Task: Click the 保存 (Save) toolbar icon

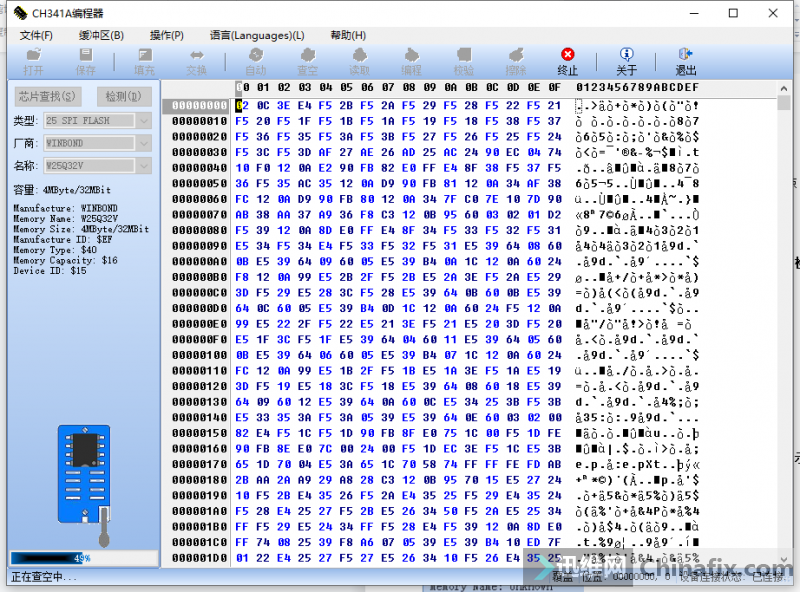Action: tap(86, 61)
